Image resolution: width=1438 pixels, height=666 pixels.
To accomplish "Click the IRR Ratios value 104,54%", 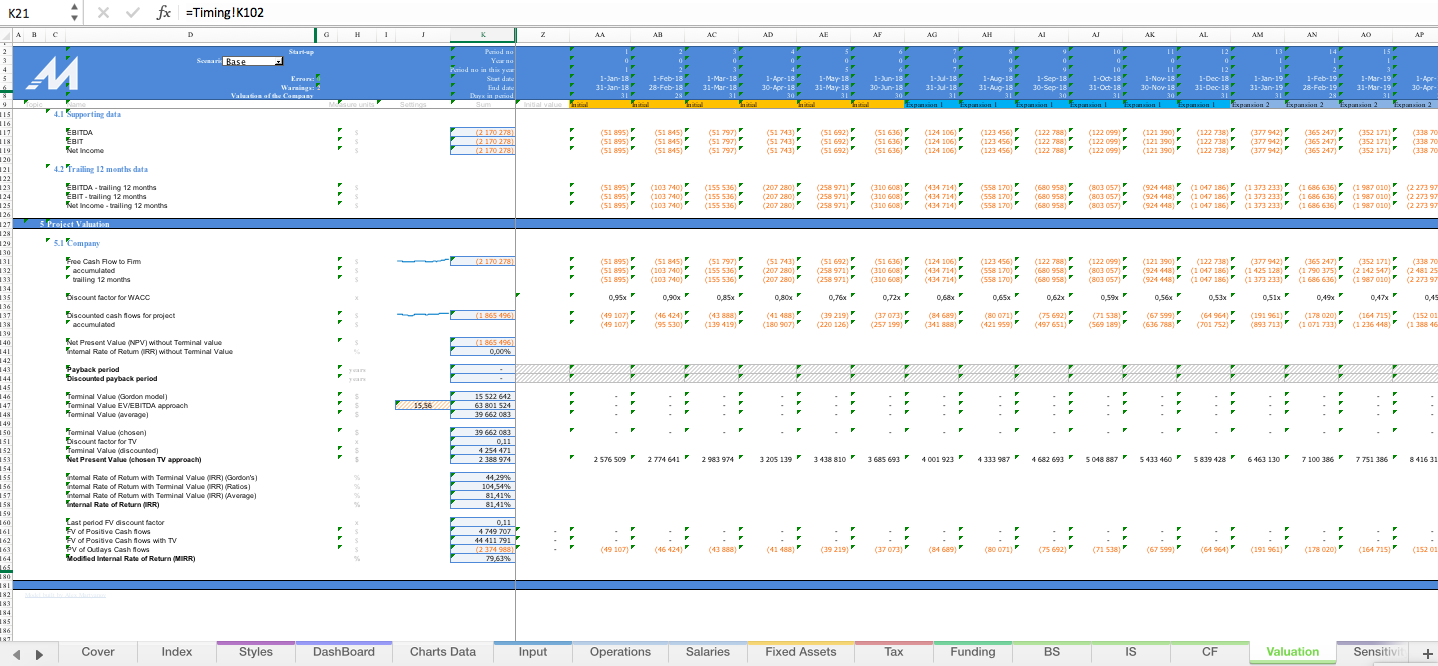I will click(x=483, y=487).
